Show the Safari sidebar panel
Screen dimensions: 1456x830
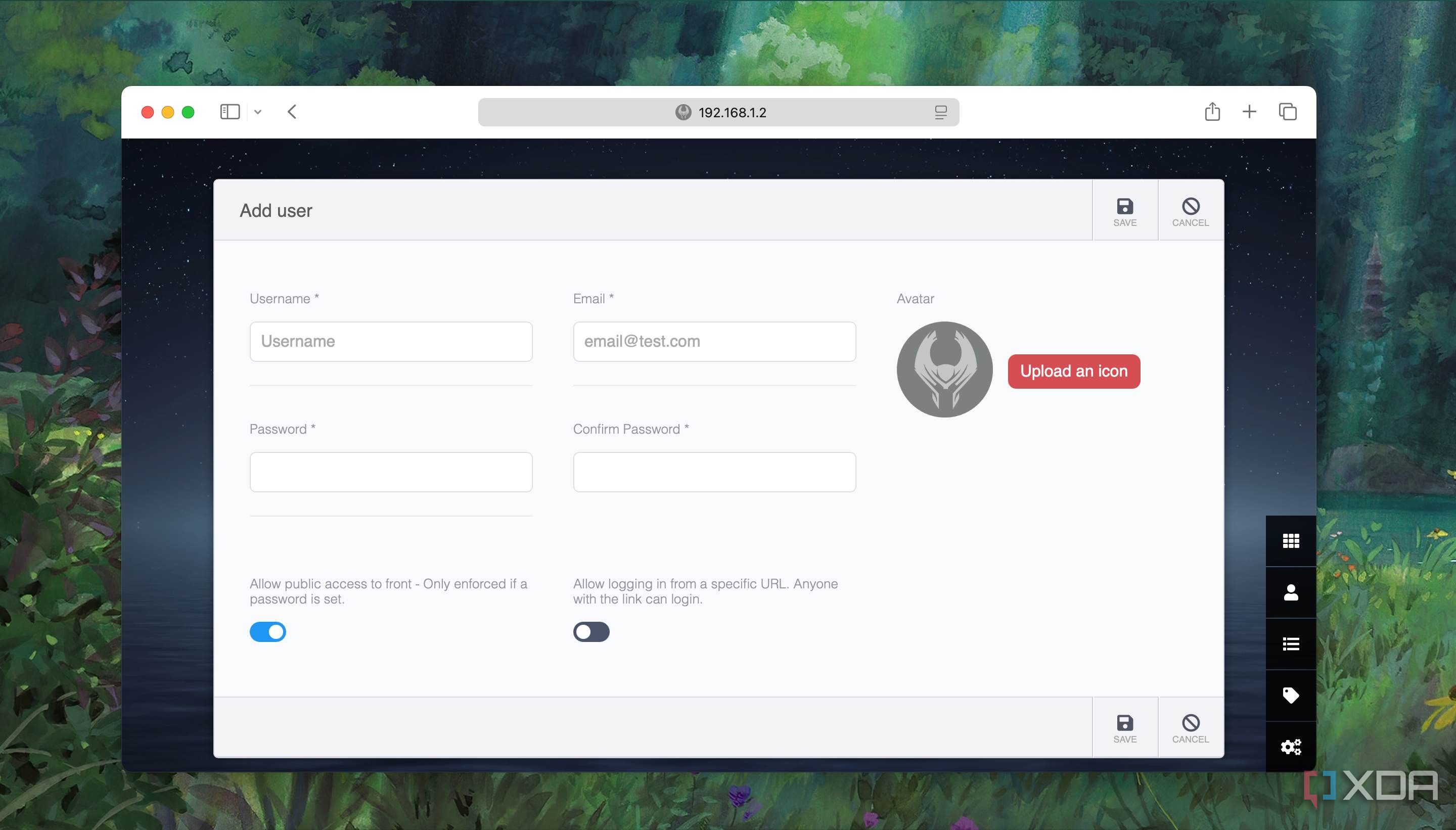pyautogui.click(x=230, y=112)
